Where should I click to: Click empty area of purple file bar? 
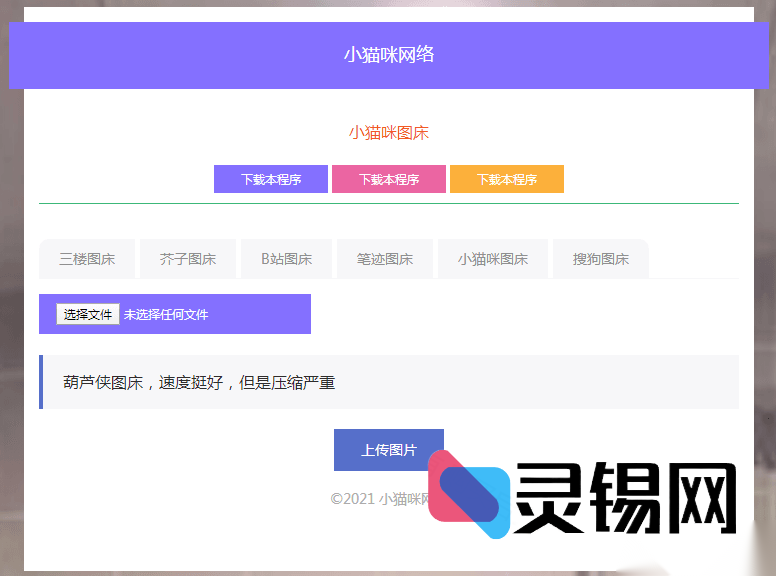click(265, 315)
